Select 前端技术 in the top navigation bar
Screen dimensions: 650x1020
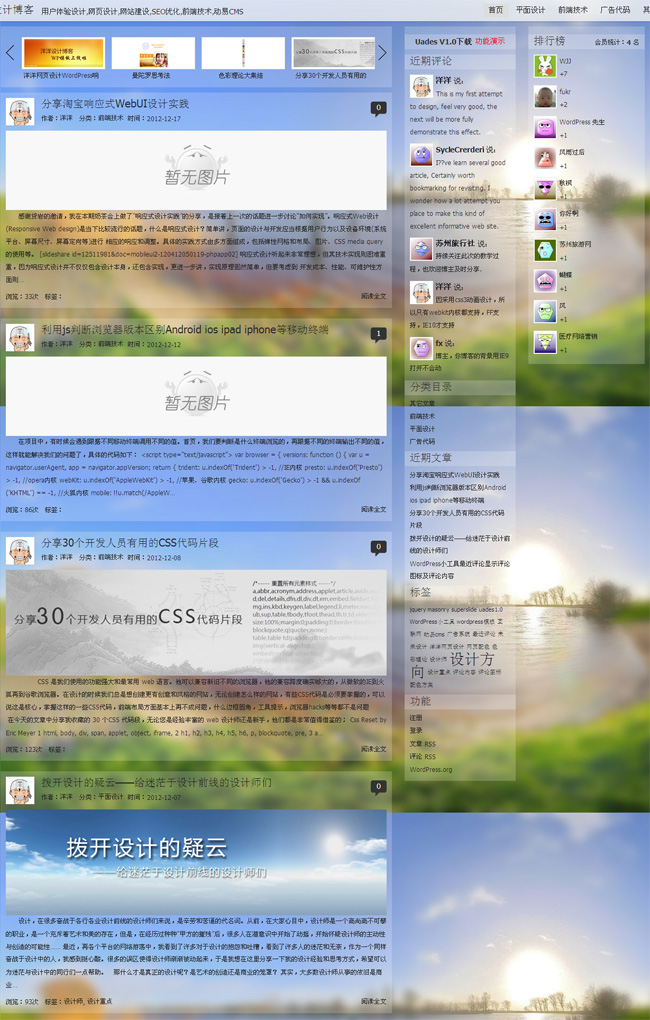coord(572,10)
